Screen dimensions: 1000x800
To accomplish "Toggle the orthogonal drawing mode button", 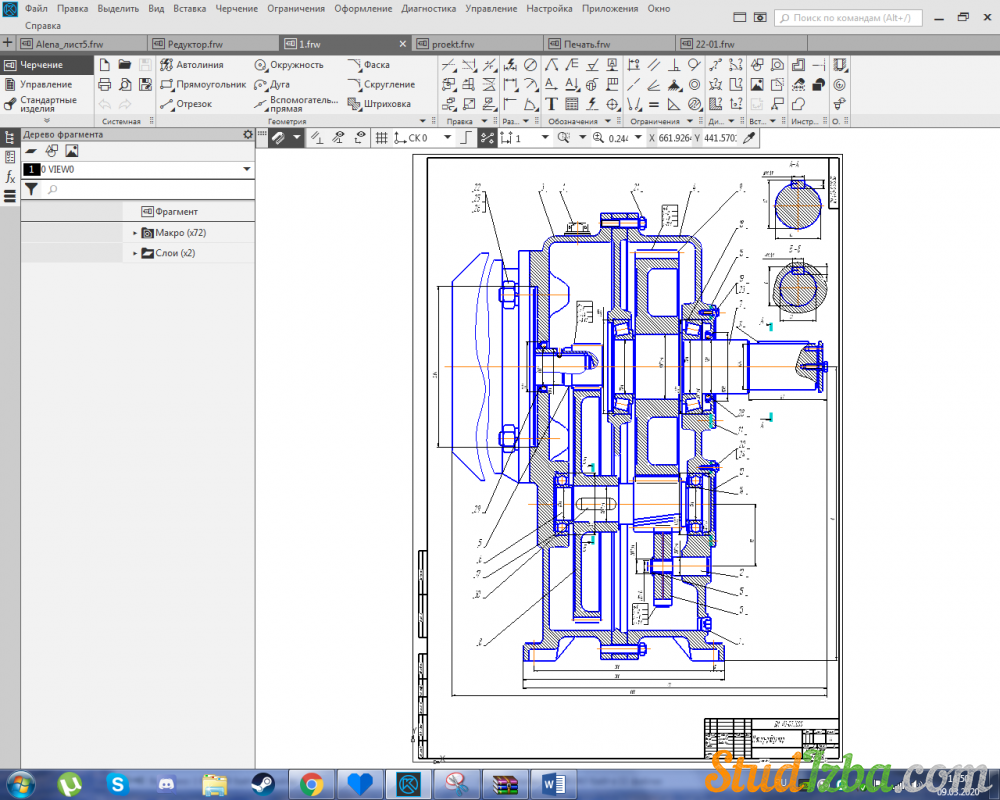I will coord(466,138).
